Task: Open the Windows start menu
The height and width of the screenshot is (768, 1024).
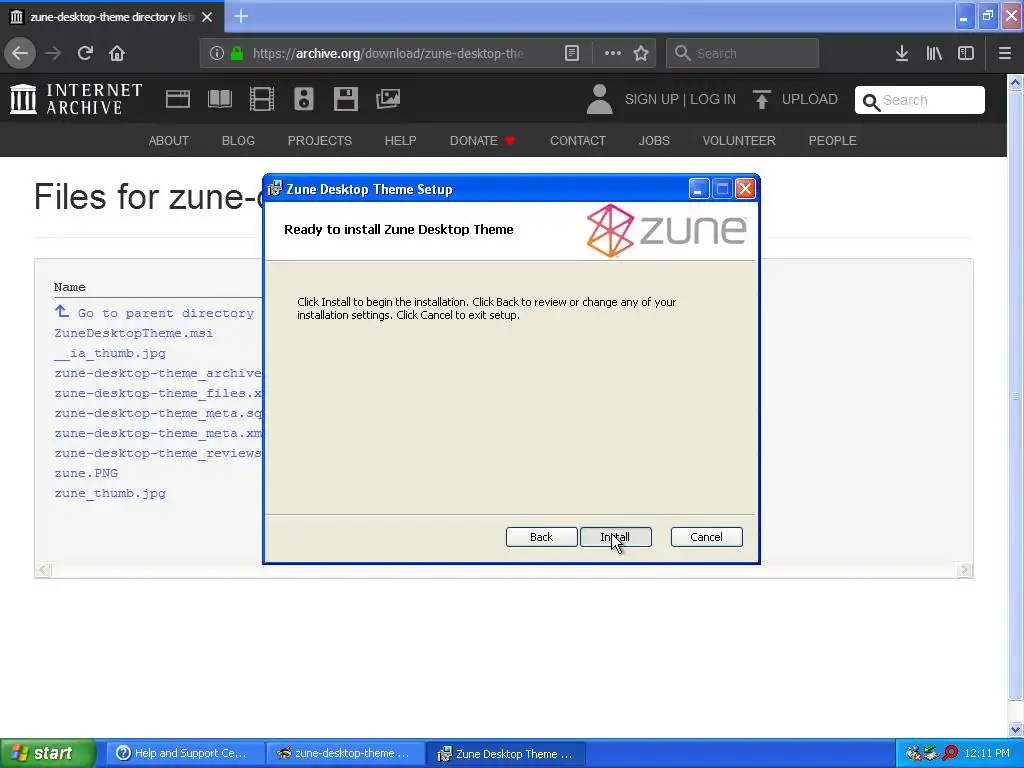Action: coord(47,754)
